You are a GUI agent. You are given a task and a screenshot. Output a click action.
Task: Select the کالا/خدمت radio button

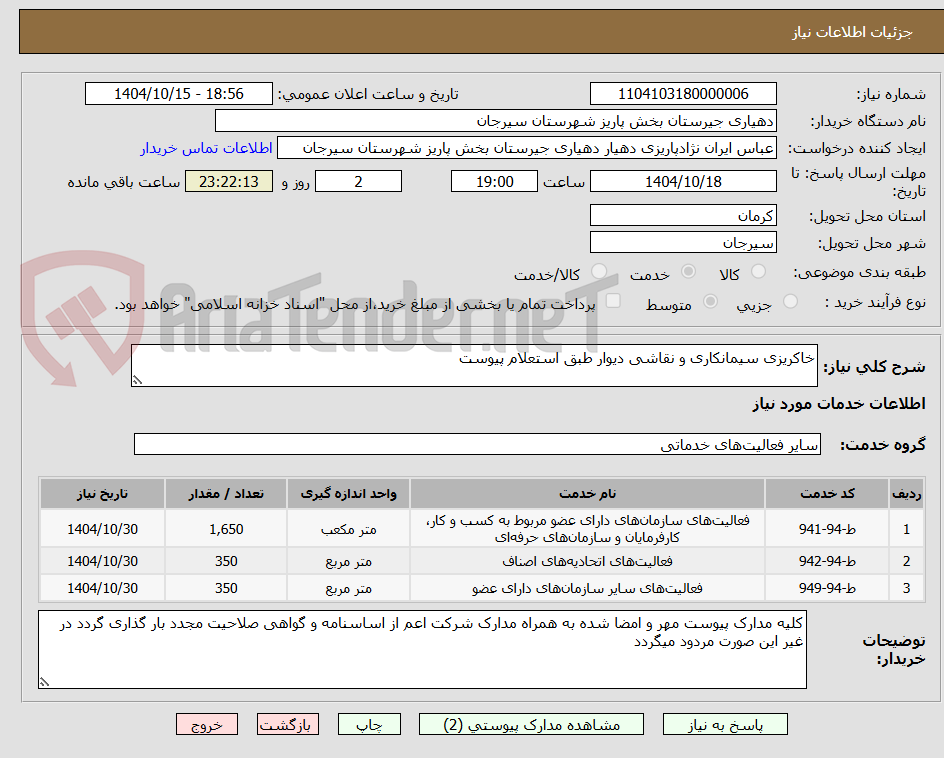[599, 272]
